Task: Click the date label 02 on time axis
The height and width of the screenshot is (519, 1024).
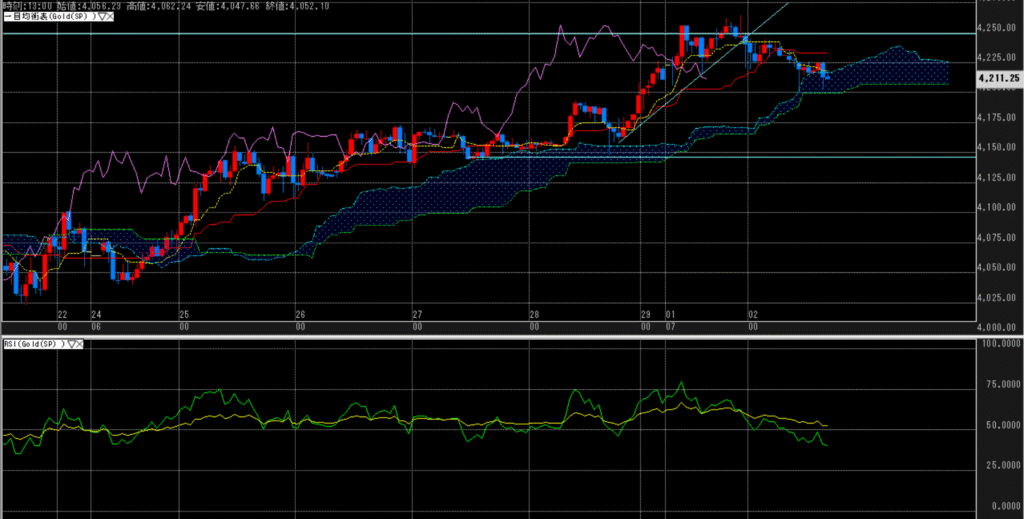Action: point(752,314)
